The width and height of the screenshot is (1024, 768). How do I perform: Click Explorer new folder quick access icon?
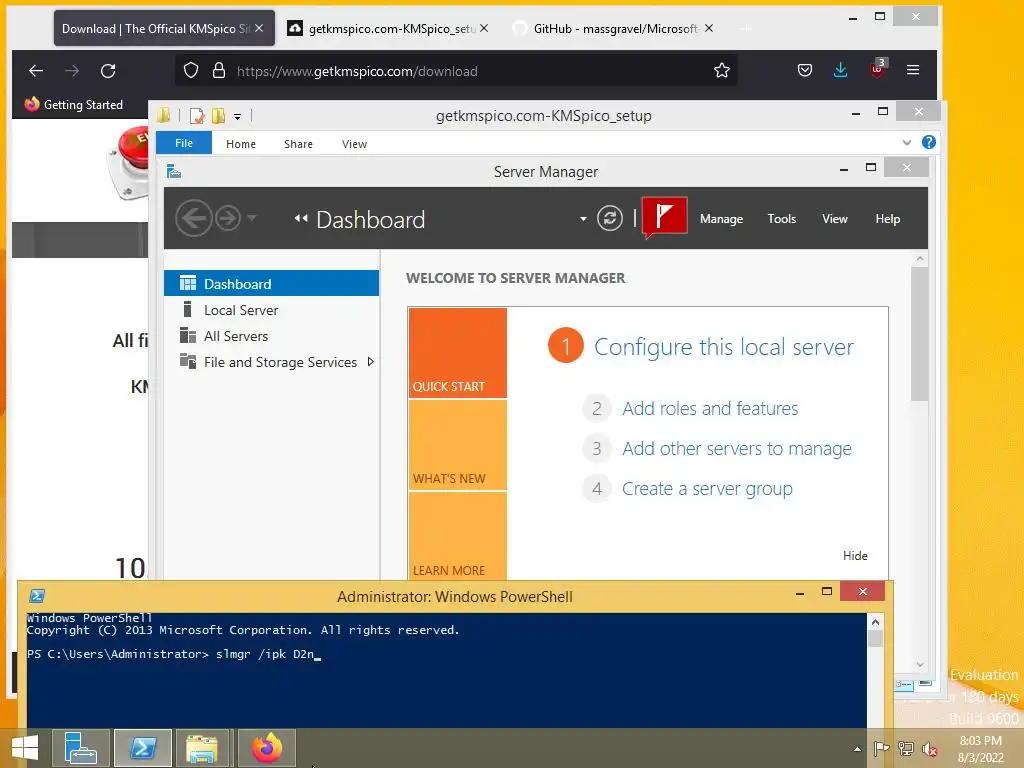click(x=218, y=116)
